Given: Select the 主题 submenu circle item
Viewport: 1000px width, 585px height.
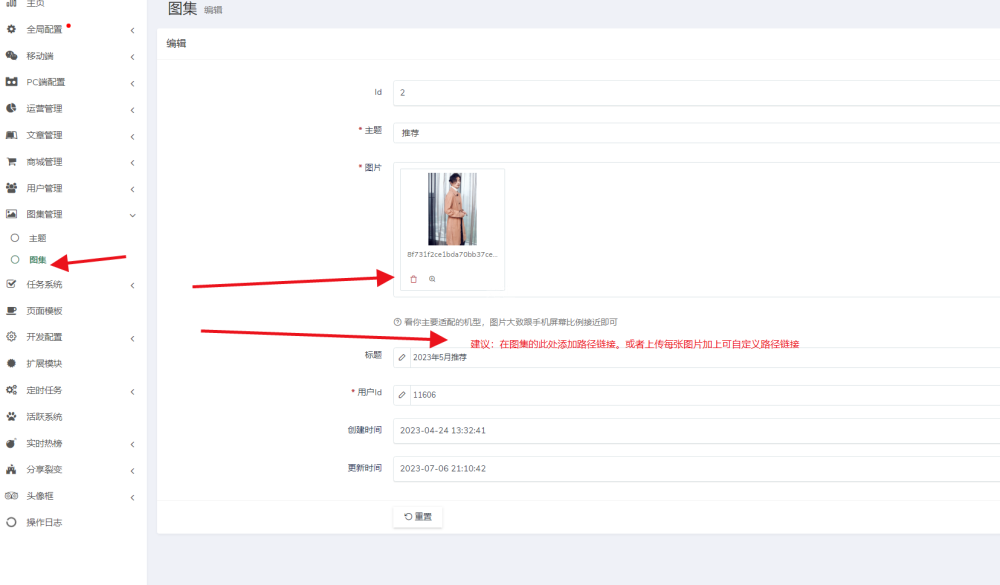Looking at the screenshot, I should coord(15,238).
